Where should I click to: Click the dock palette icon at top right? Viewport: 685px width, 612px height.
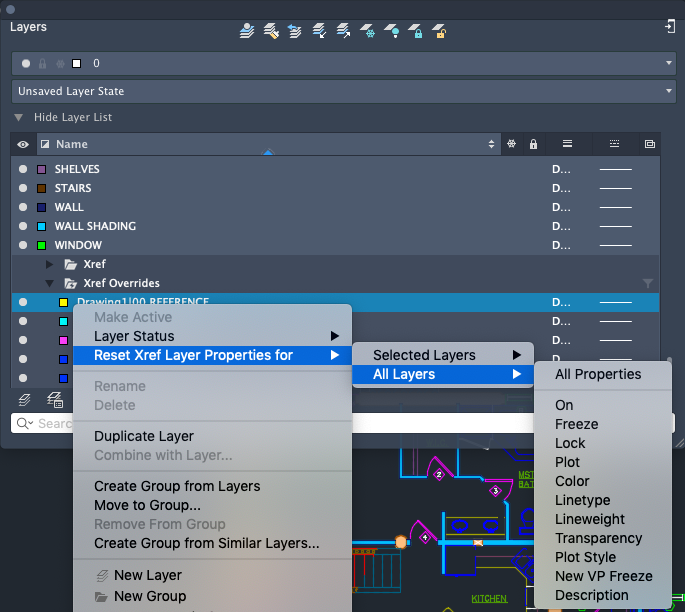point(670,27)
